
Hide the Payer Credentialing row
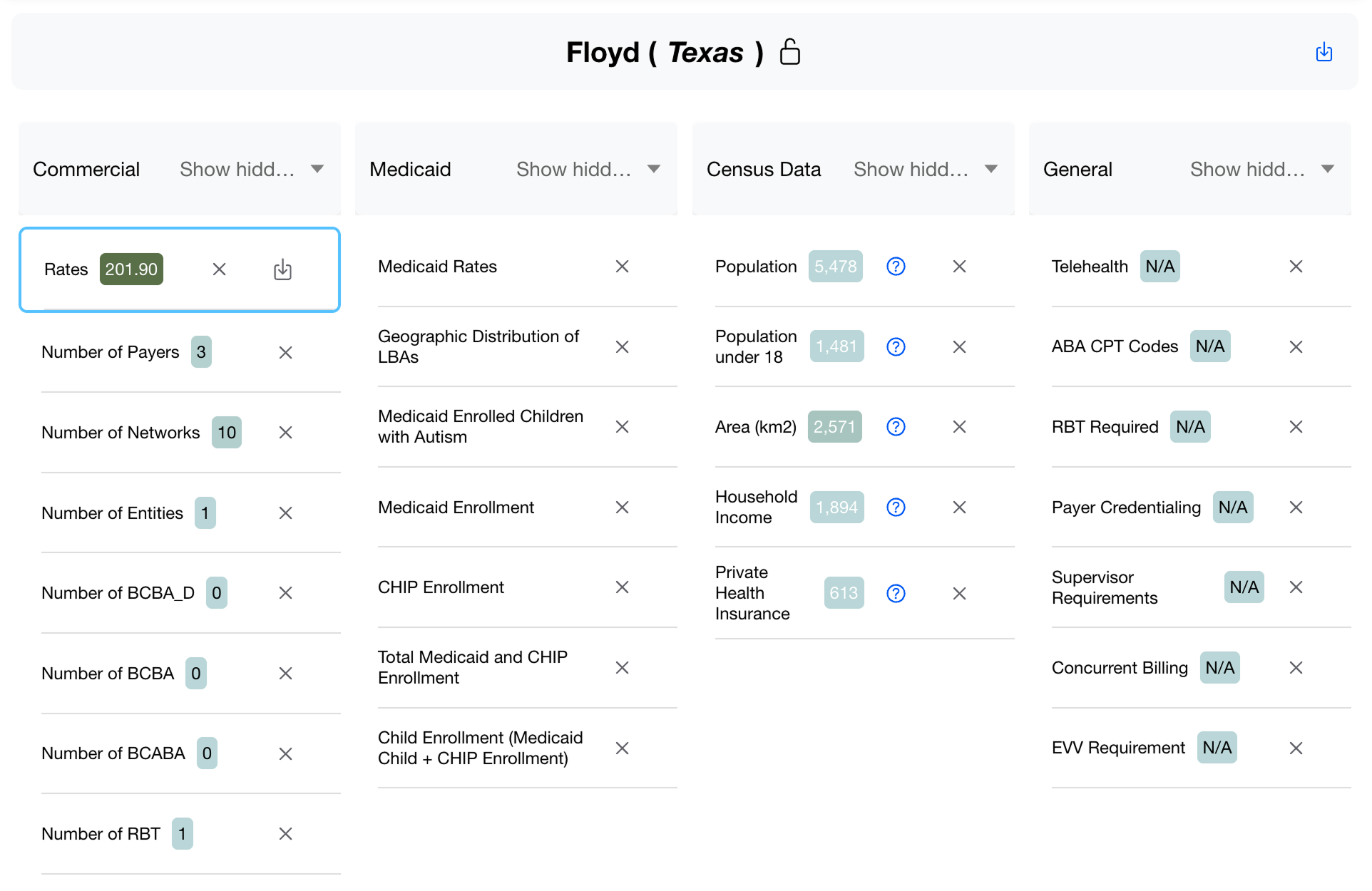tap(1296, 508)
